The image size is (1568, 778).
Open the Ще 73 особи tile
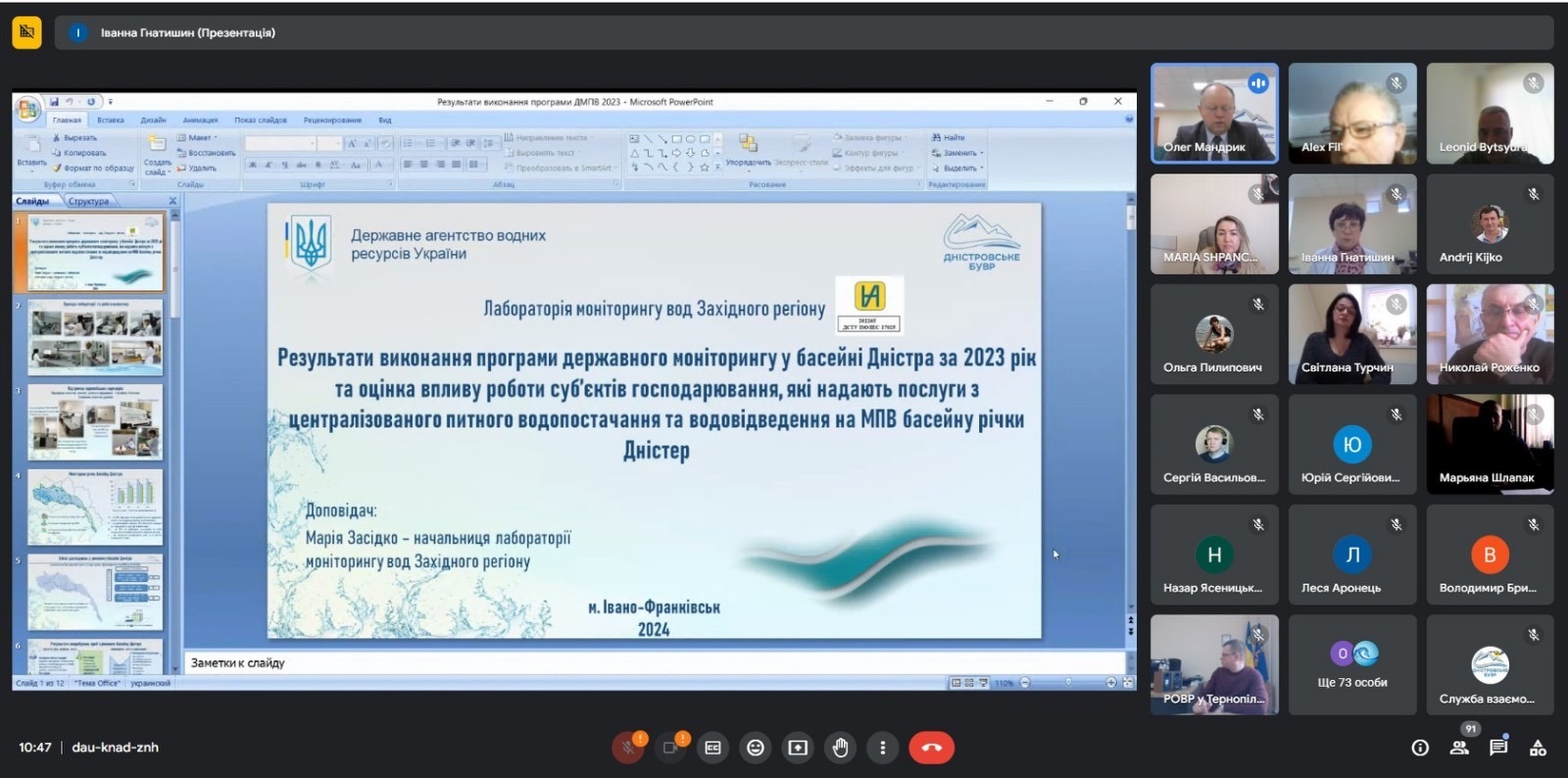point(1352,664)
